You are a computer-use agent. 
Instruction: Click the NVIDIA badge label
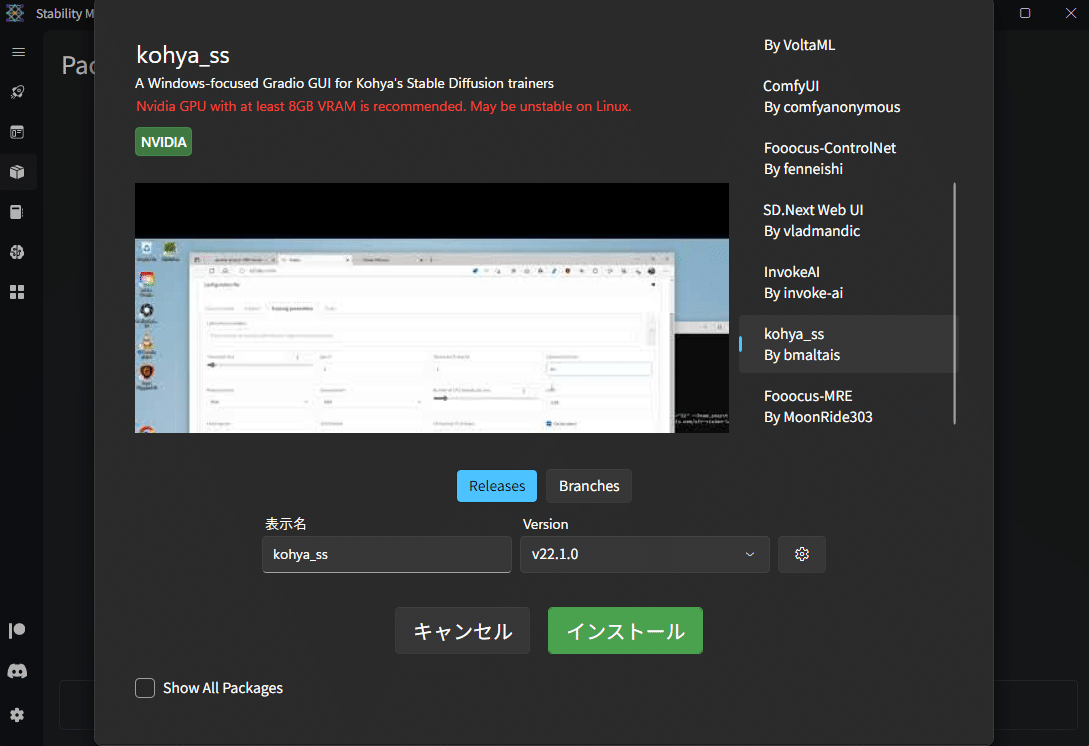(163, 142)
